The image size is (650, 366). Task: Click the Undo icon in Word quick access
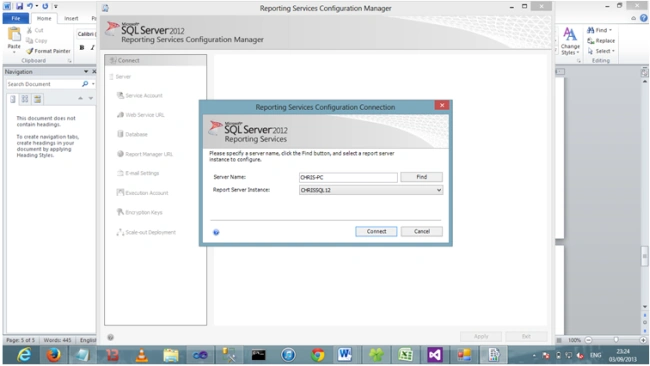(x=29, y=6)
